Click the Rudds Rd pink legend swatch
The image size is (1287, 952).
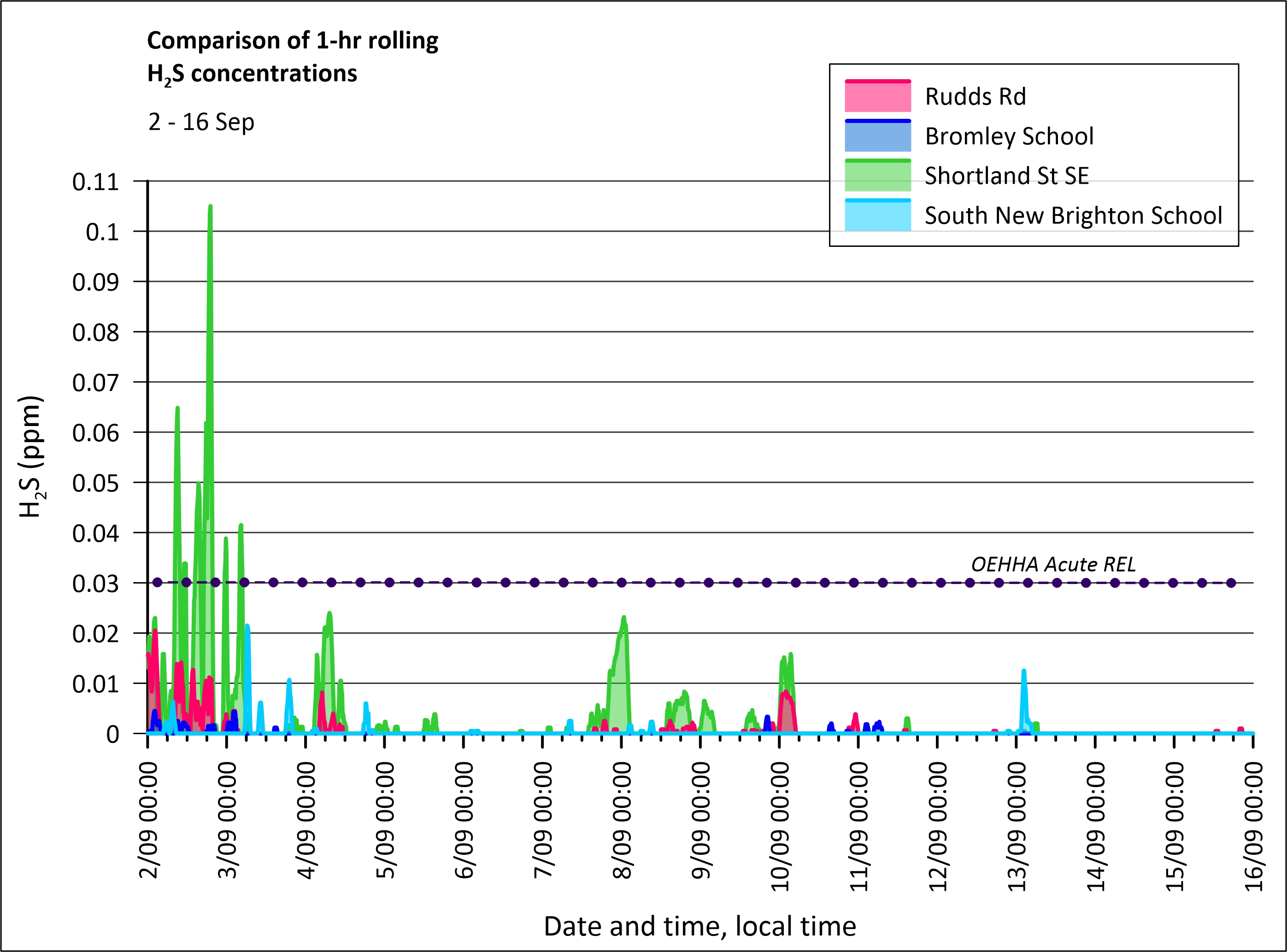[878, 96]
